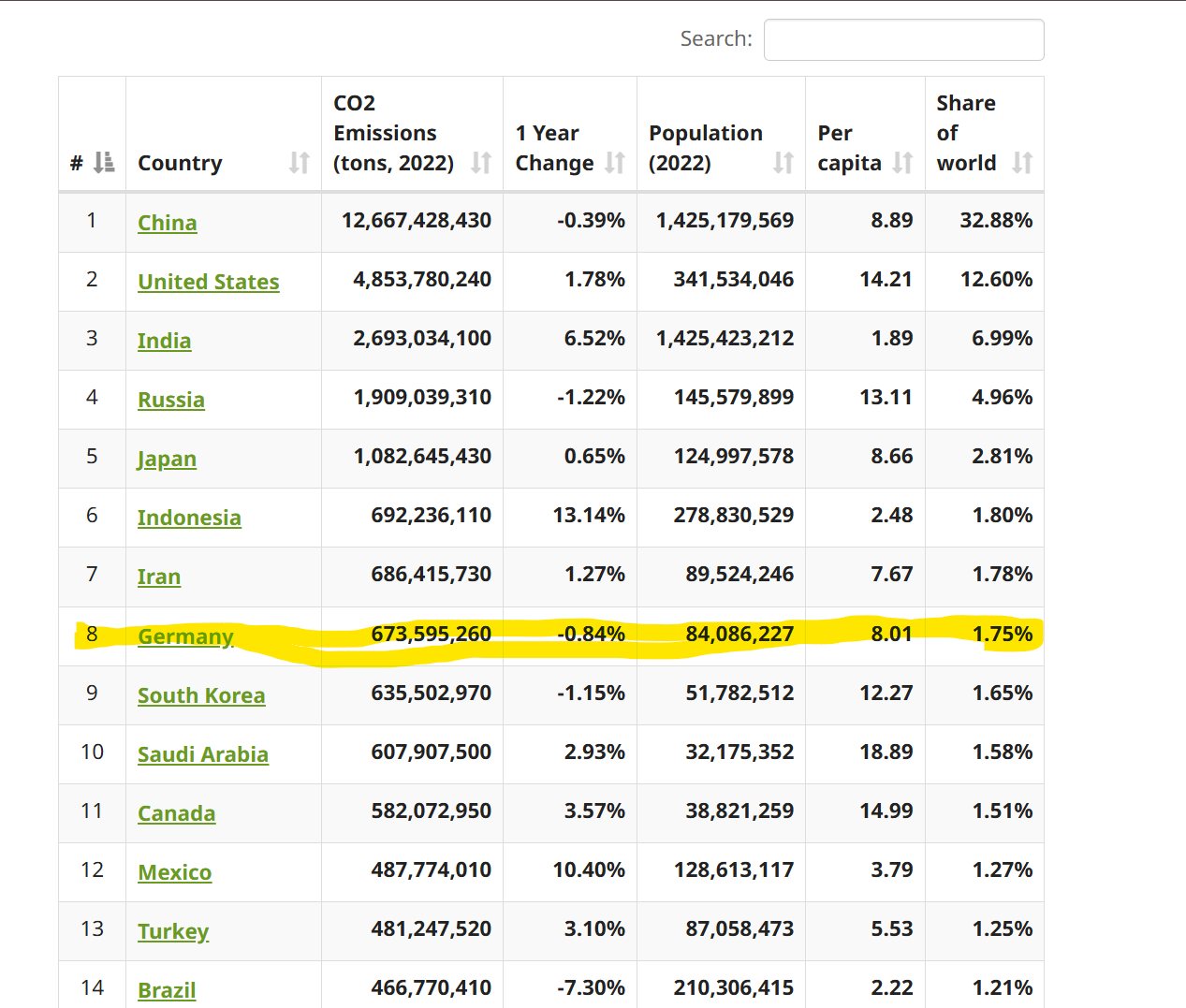The image size is (1186, 1008).
Task: Select Russia emissions value 1,909,039,310
Action: [422, 397]
